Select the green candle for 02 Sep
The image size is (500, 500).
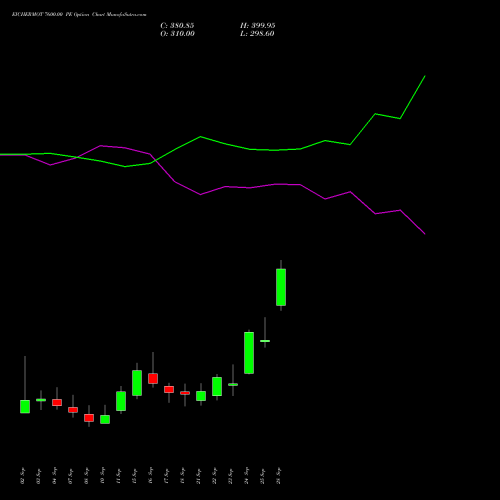coord(25,406)
